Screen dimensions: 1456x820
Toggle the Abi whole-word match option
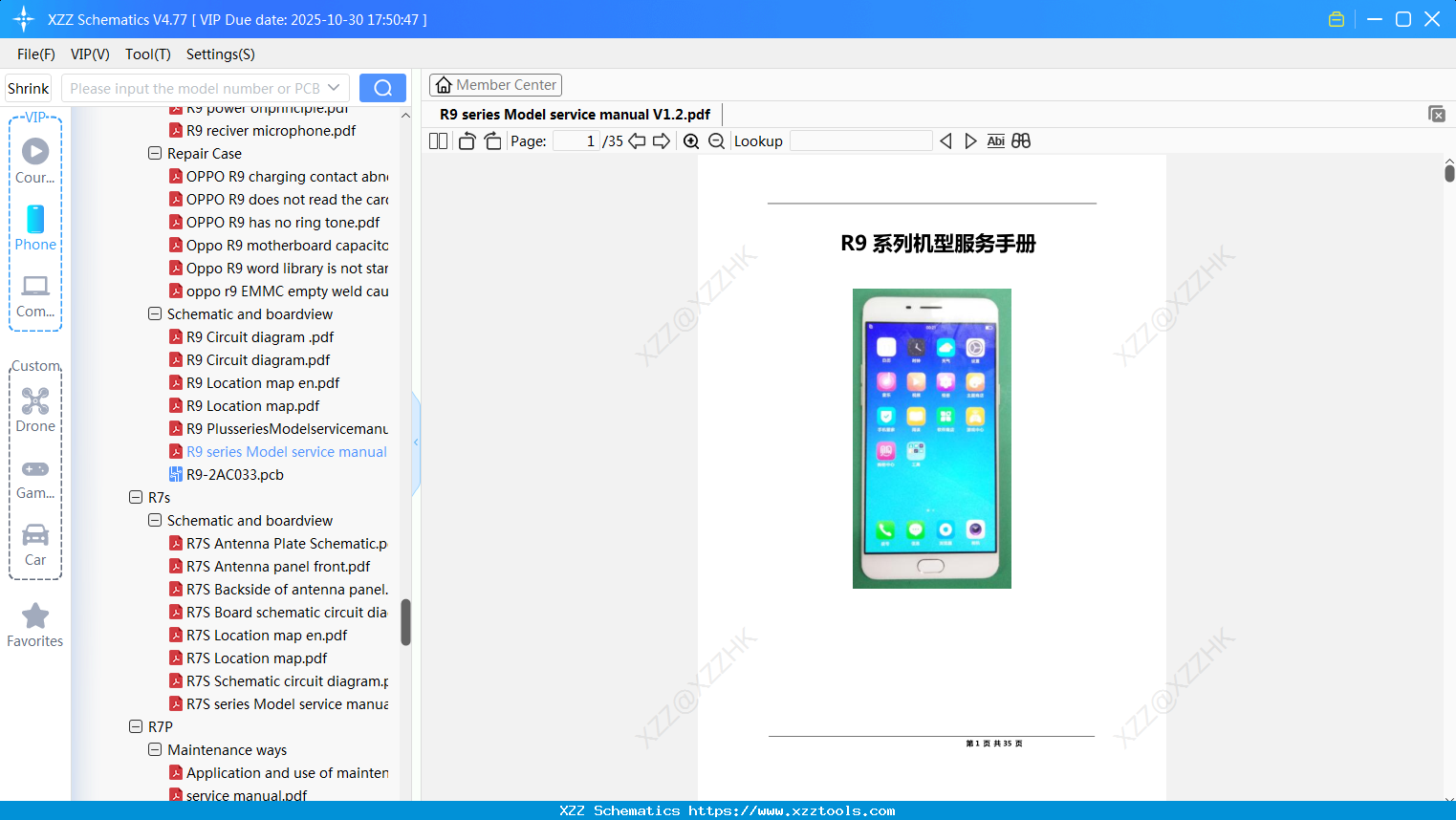point(995,140)
